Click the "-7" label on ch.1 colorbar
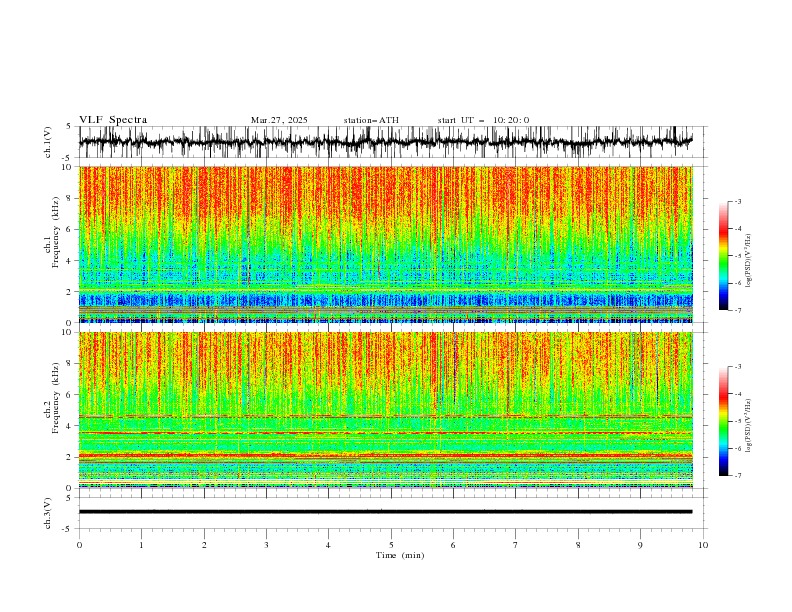The image size is (792, 612). 738,310
